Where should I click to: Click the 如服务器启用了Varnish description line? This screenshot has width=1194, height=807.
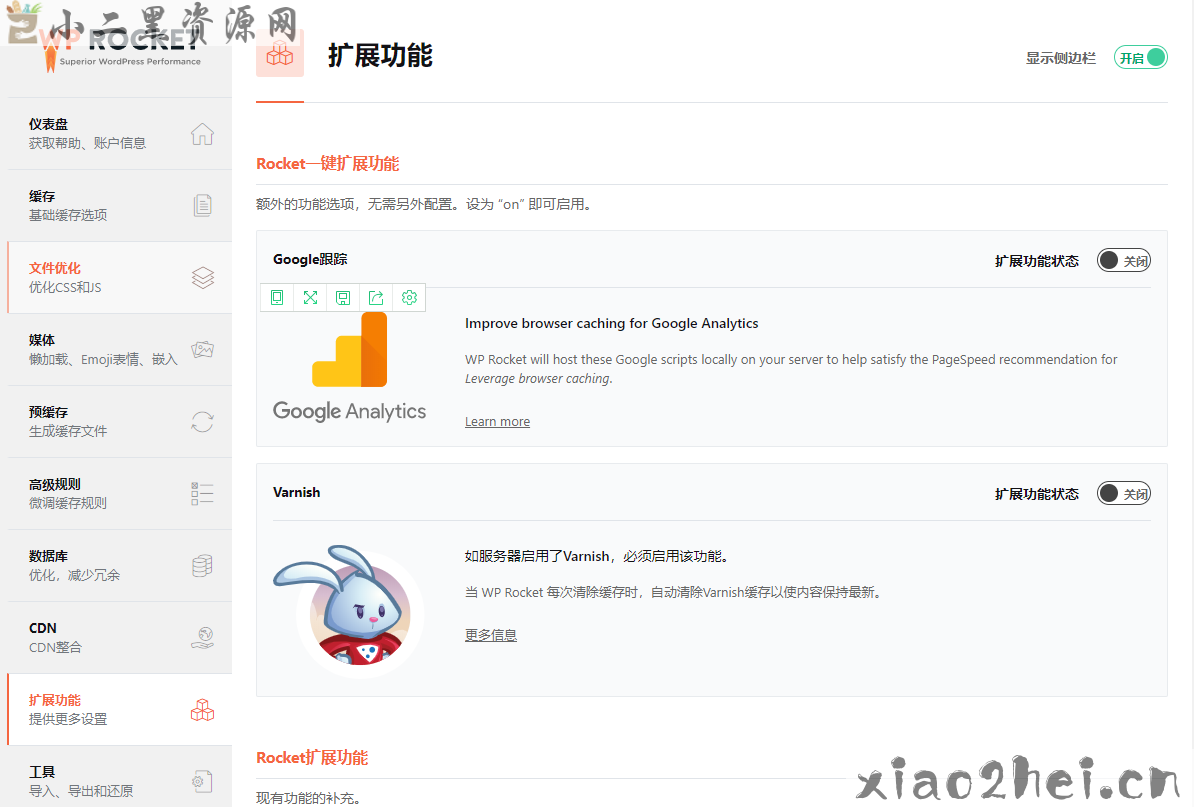[x=599, y=557]
